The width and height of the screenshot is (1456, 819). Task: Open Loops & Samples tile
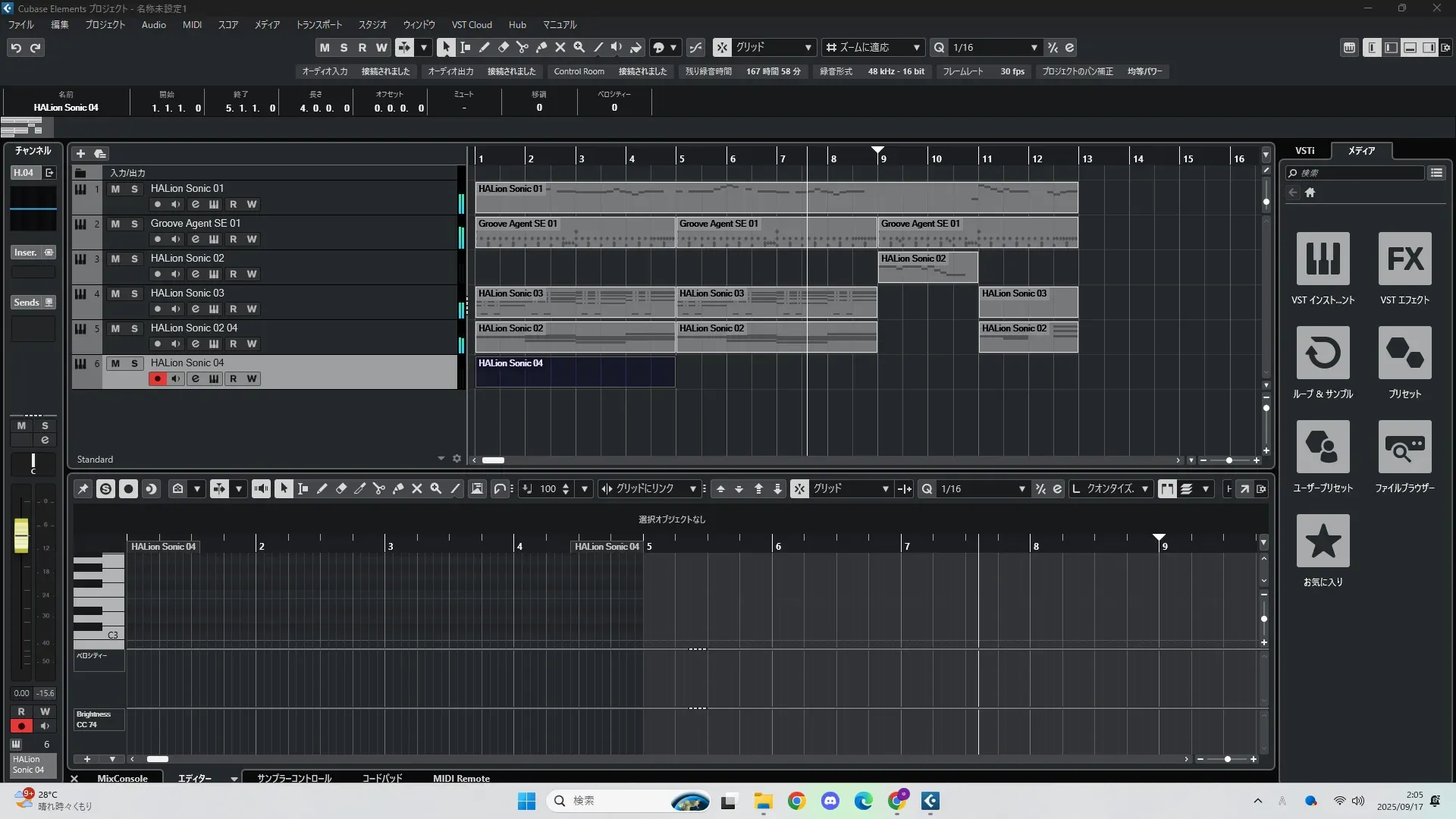[x=1323, y=353]
